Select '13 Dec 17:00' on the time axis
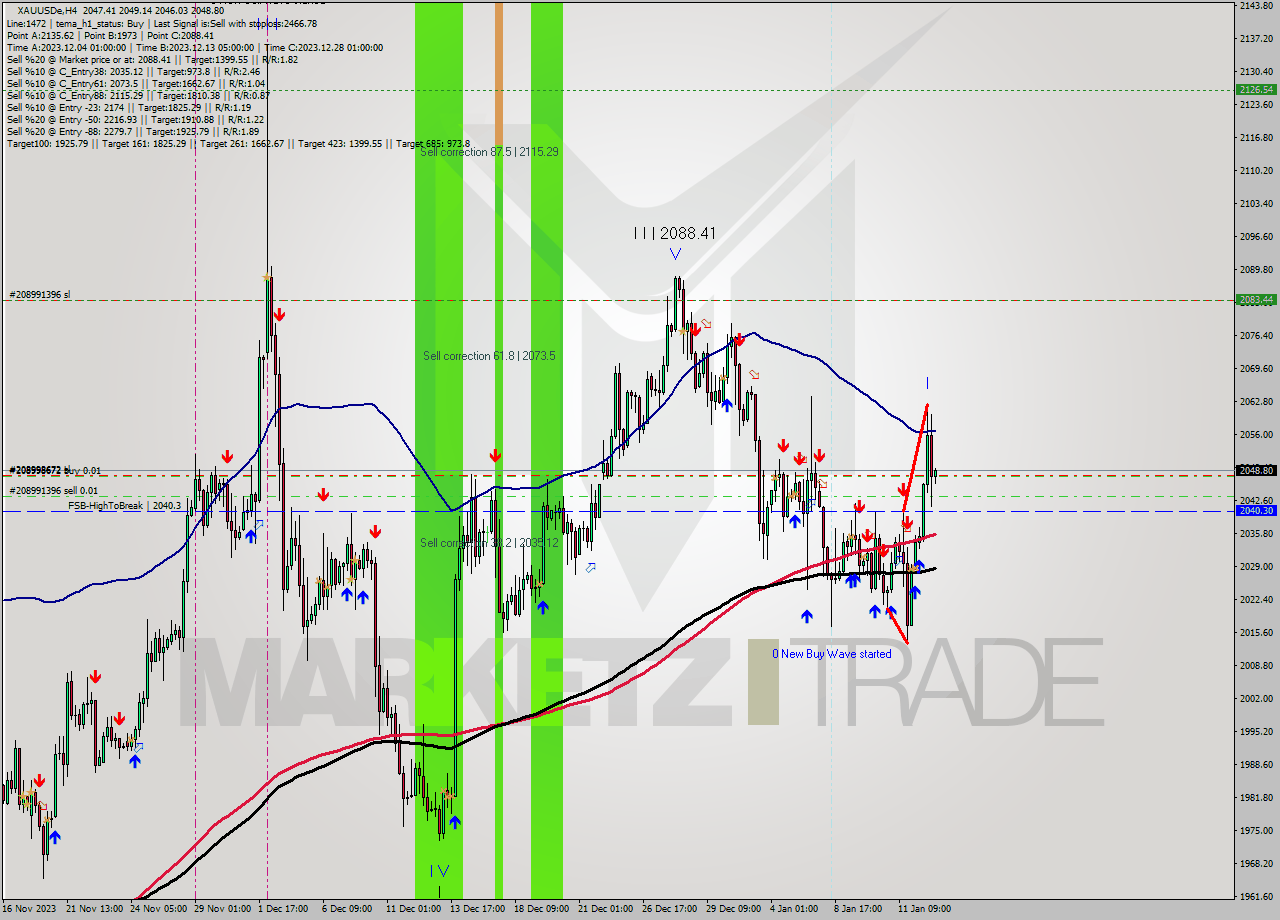 tap(477, 909)
